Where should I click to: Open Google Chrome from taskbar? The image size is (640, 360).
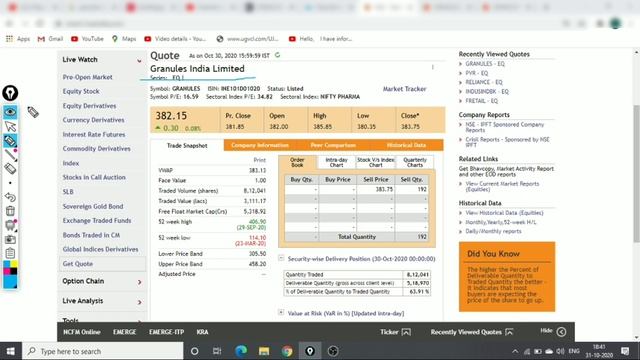click(287, 351)
